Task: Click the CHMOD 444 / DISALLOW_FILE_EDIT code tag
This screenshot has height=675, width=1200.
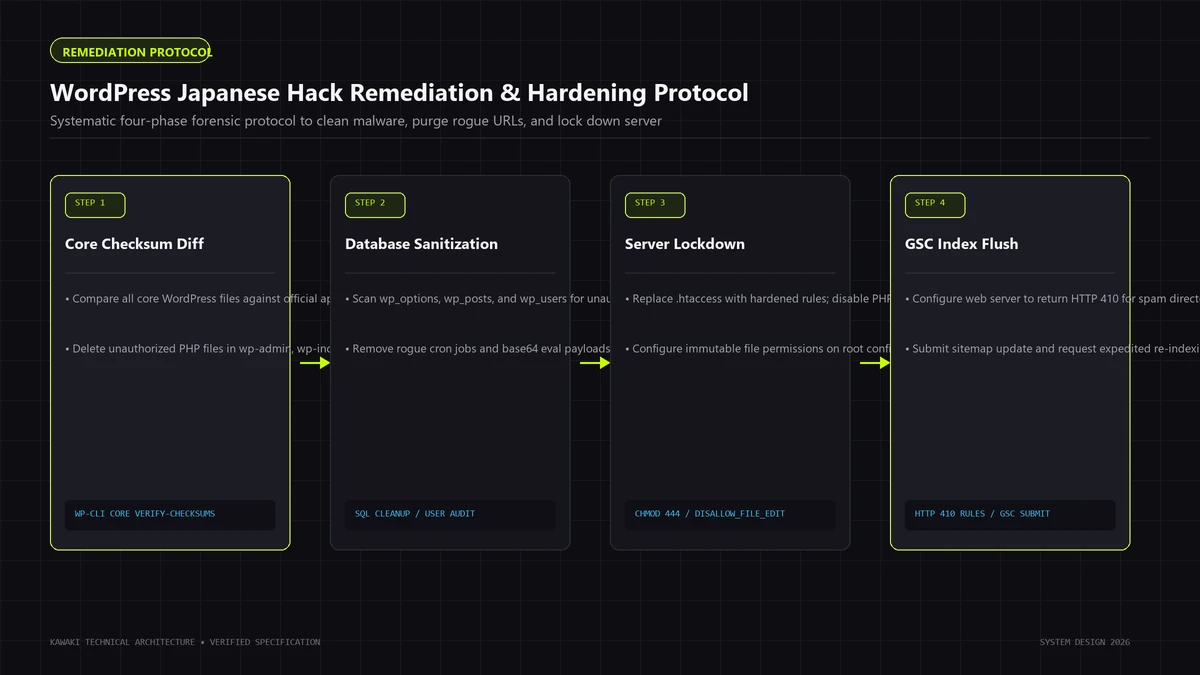Action: (730, 514)
